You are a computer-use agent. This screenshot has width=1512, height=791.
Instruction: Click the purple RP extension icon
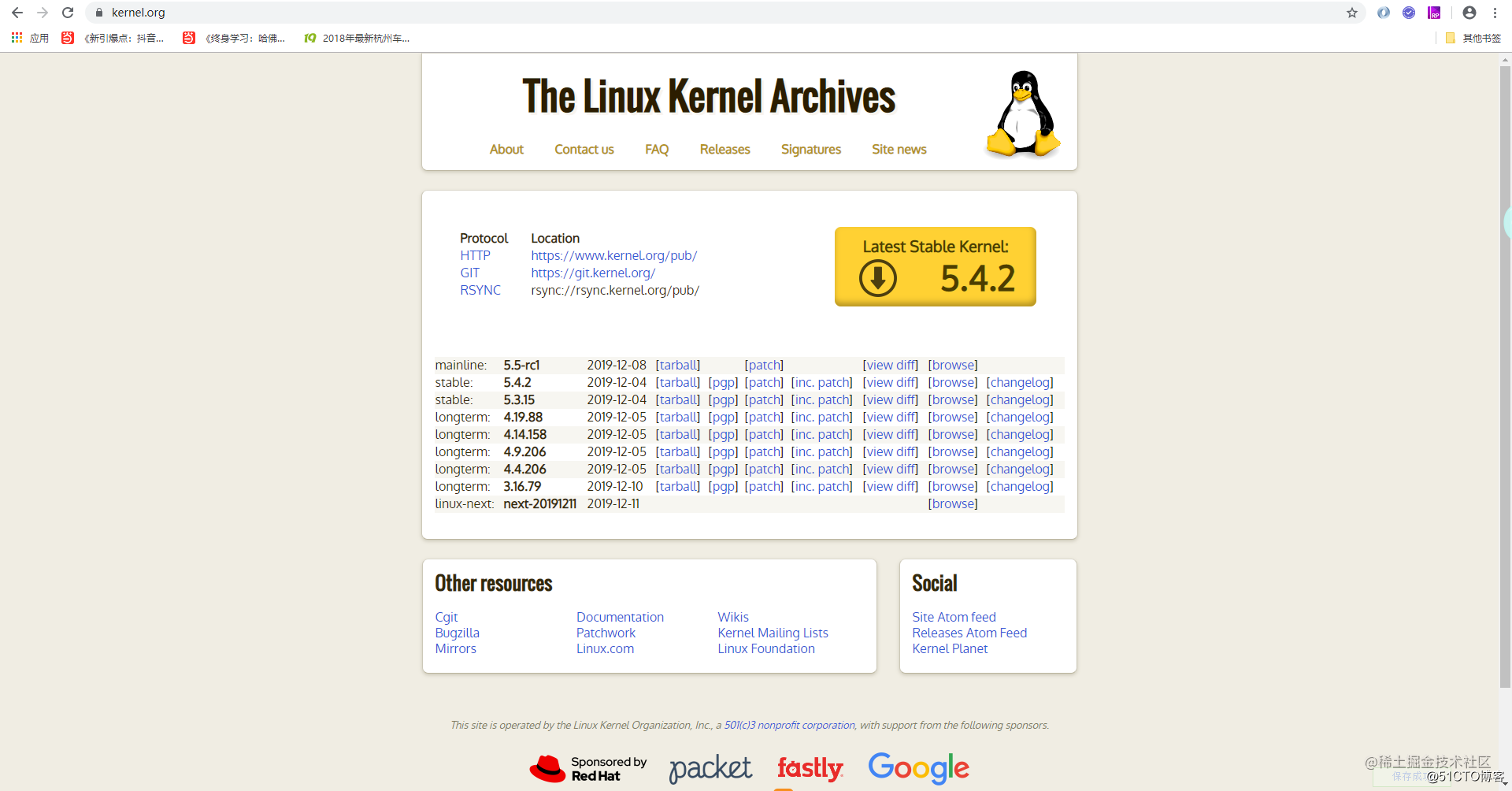point(1434,13)
